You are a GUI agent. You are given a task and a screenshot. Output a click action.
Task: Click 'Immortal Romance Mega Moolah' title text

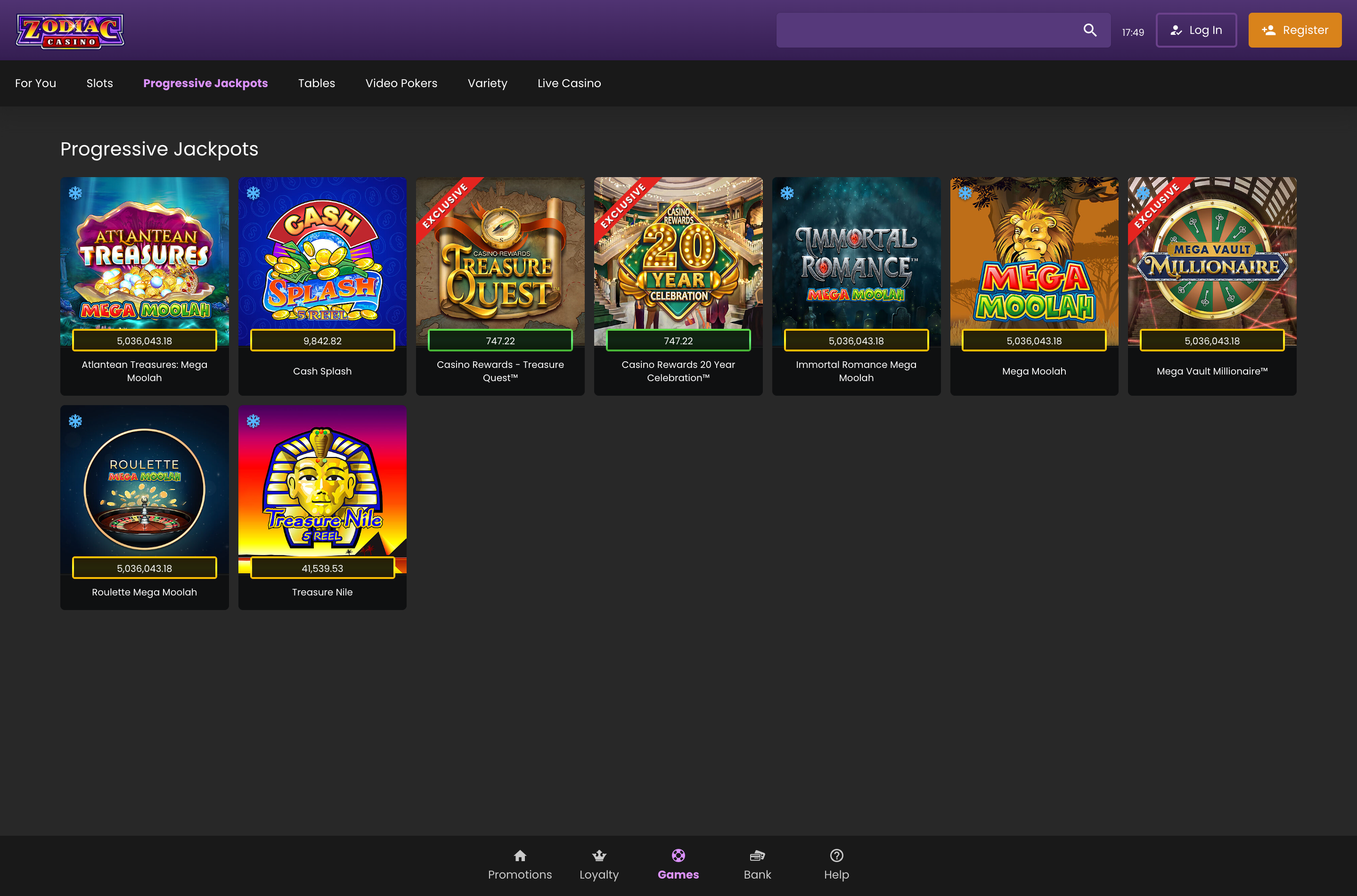click(857, 371)
